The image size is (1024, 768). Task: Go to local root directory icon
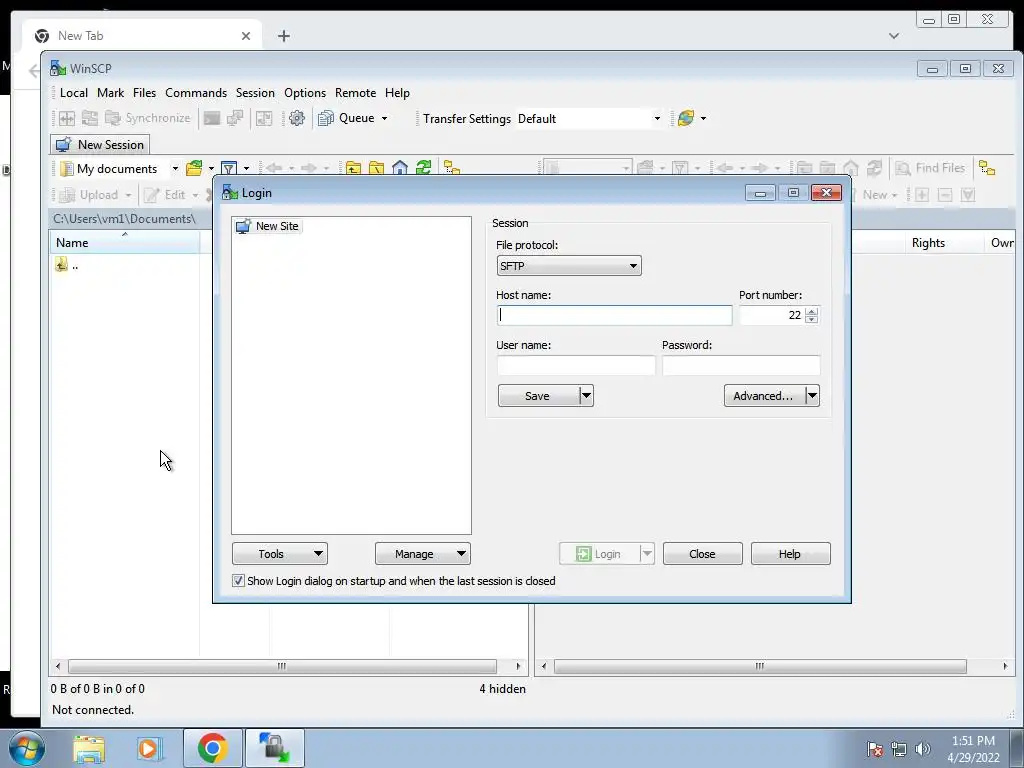pyautogui.click(x=376, y=168)
